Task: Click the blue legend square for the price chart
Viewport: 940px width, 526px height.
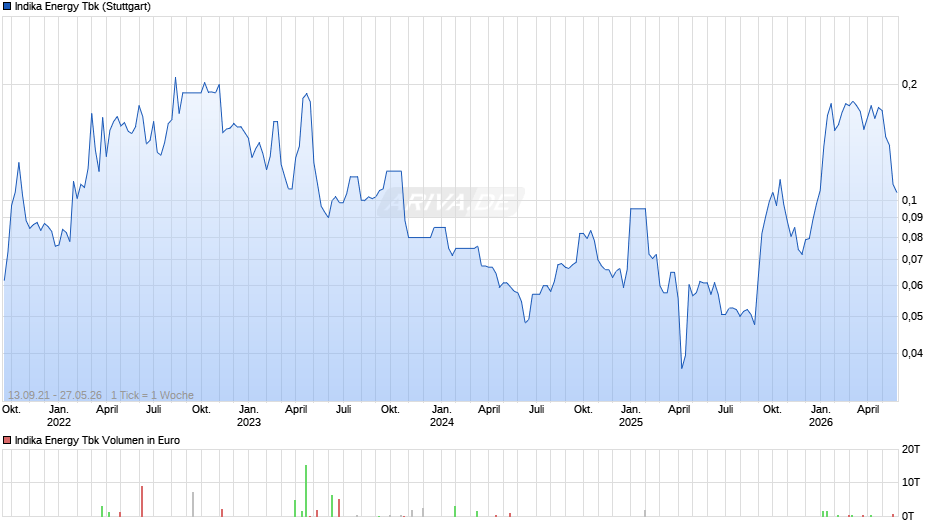Action: click(x=7, y=7)
